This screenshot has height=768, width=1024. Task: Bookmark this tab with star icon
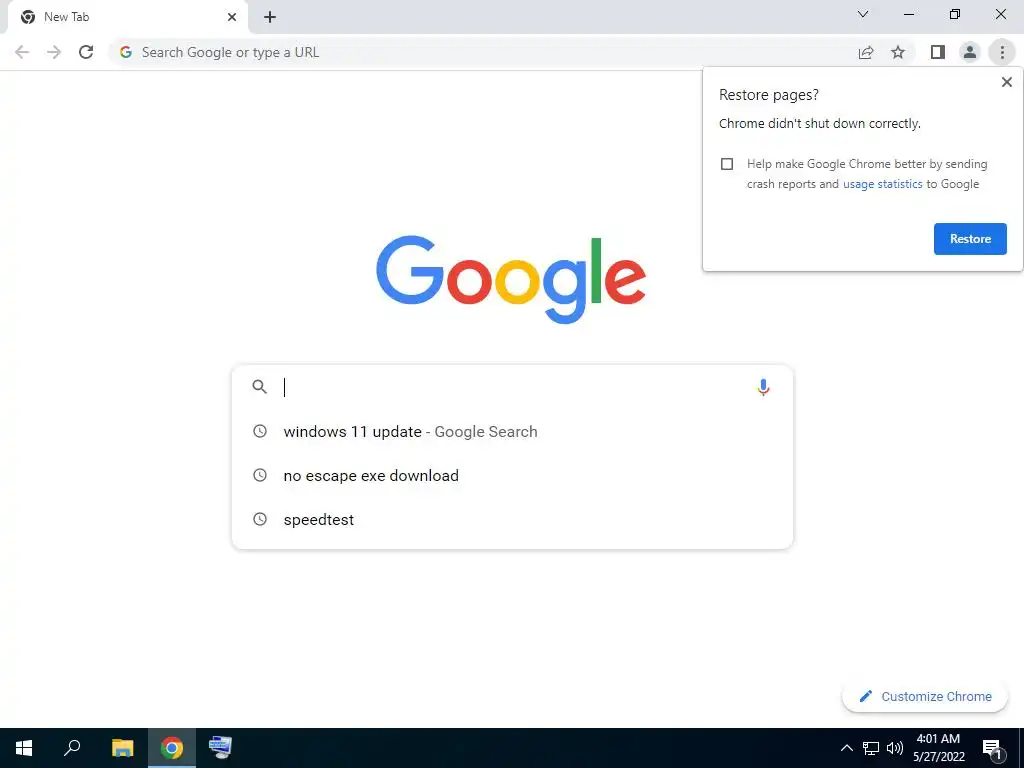pos(898,52)
